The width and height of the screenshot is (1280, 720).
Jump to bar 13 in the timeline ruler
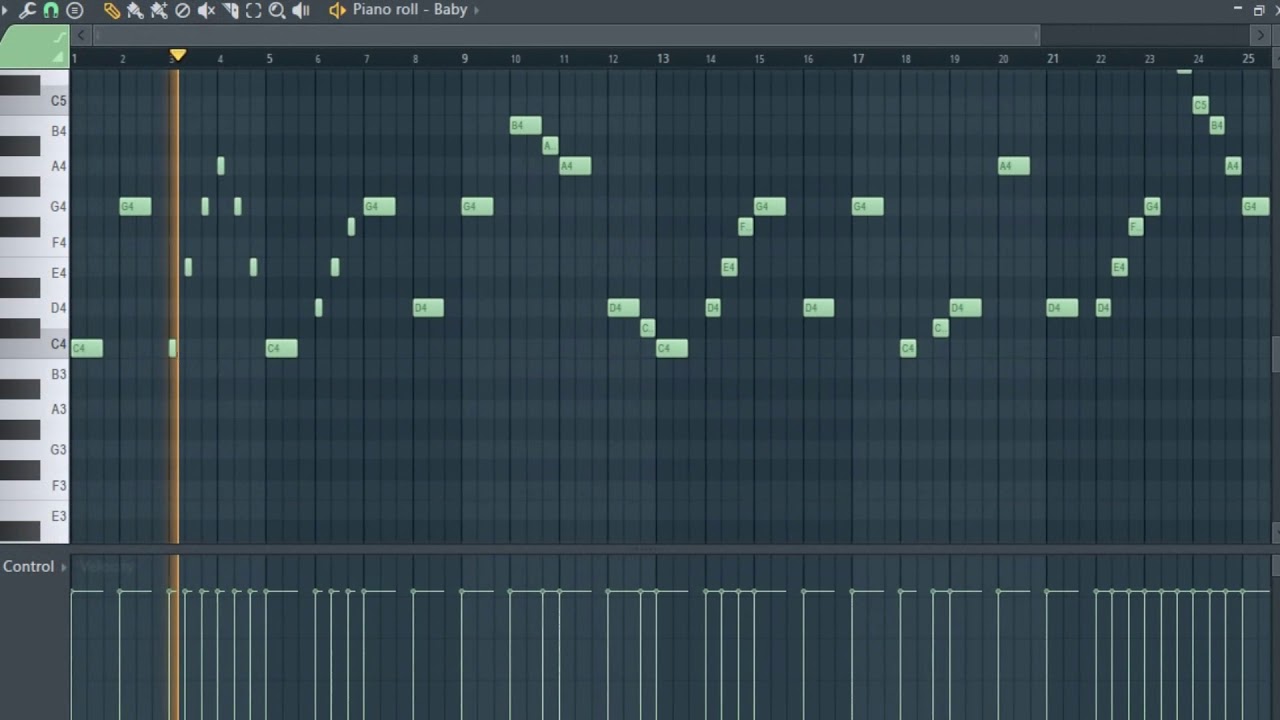(x=663, y=59)
